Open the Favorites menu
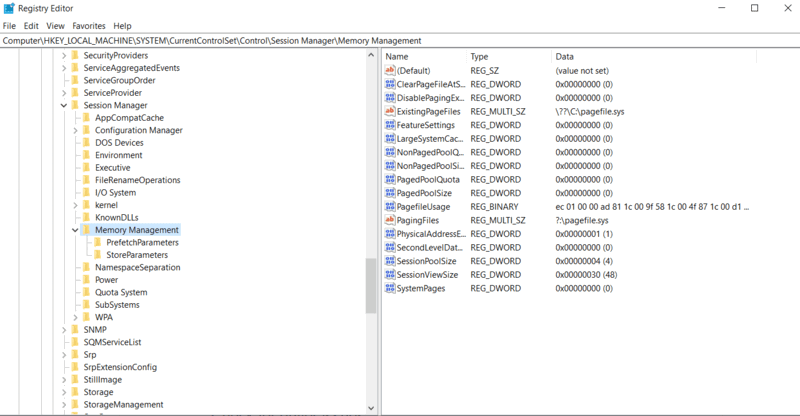This screenshot has width=800, height=416. (x=89, y=26)
